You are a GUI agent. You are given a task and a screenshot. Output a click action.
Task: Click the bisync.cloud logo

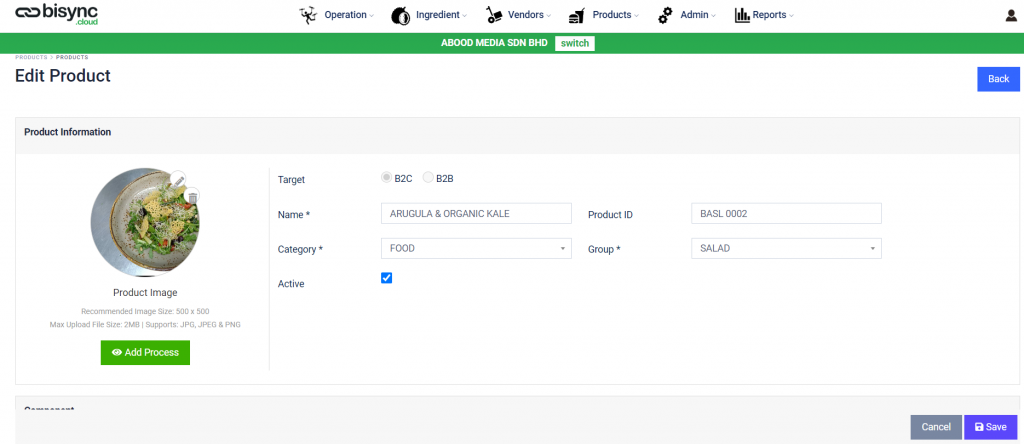(57, 14)
